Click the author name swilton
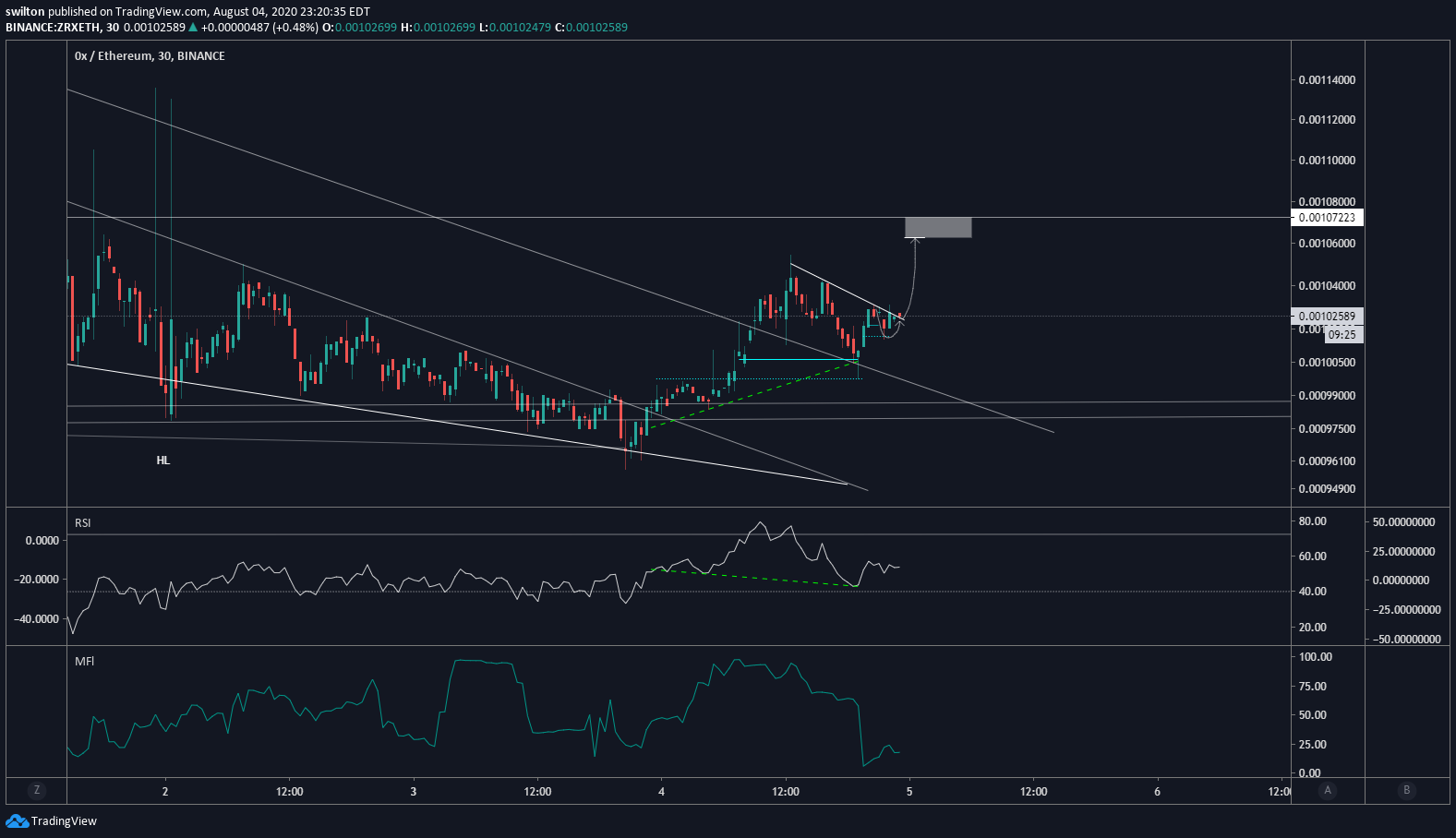 [25, 12]
